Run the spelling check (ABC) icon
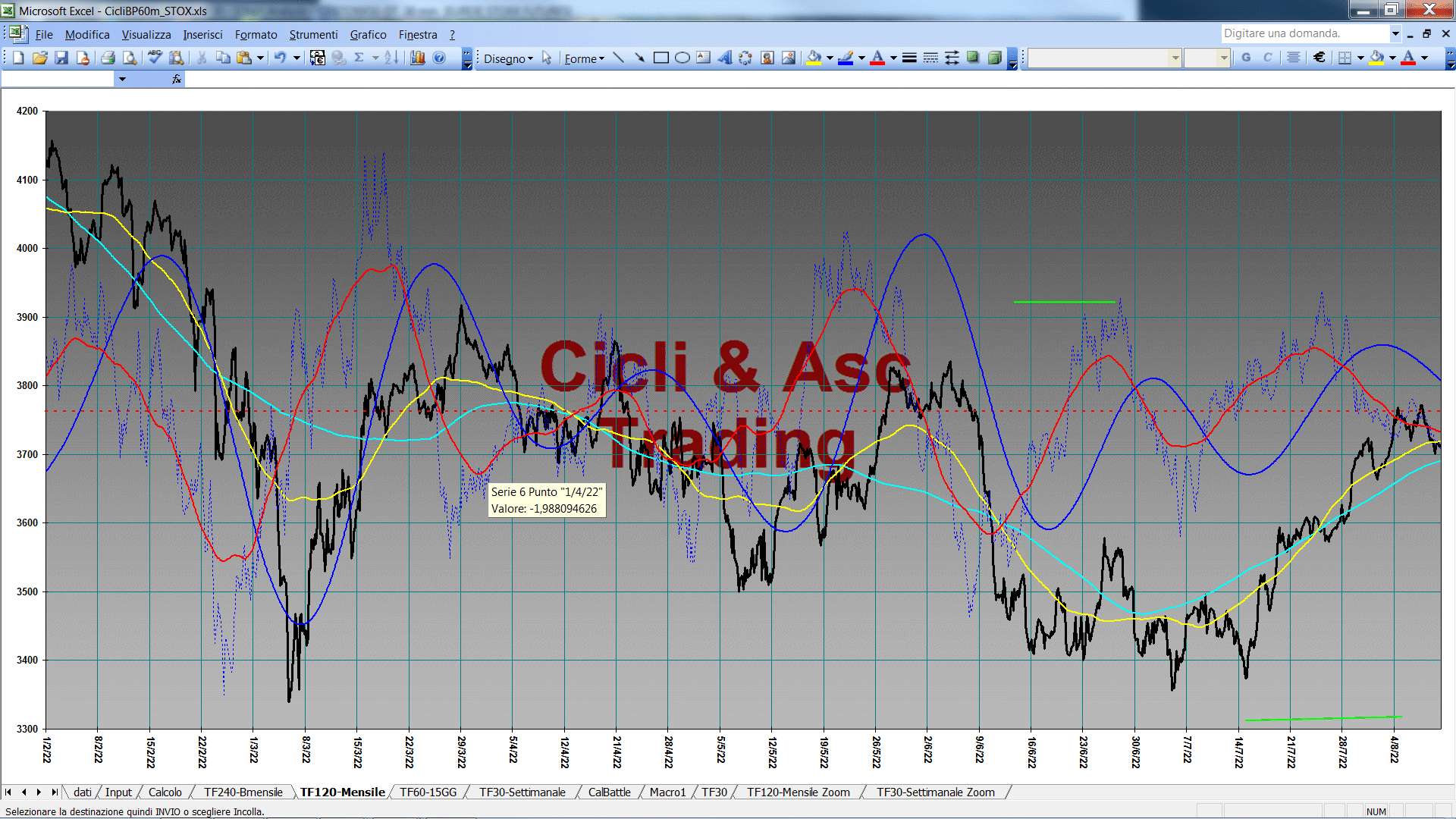This screenshot has width=1456, height=819. tap(155, 58)
